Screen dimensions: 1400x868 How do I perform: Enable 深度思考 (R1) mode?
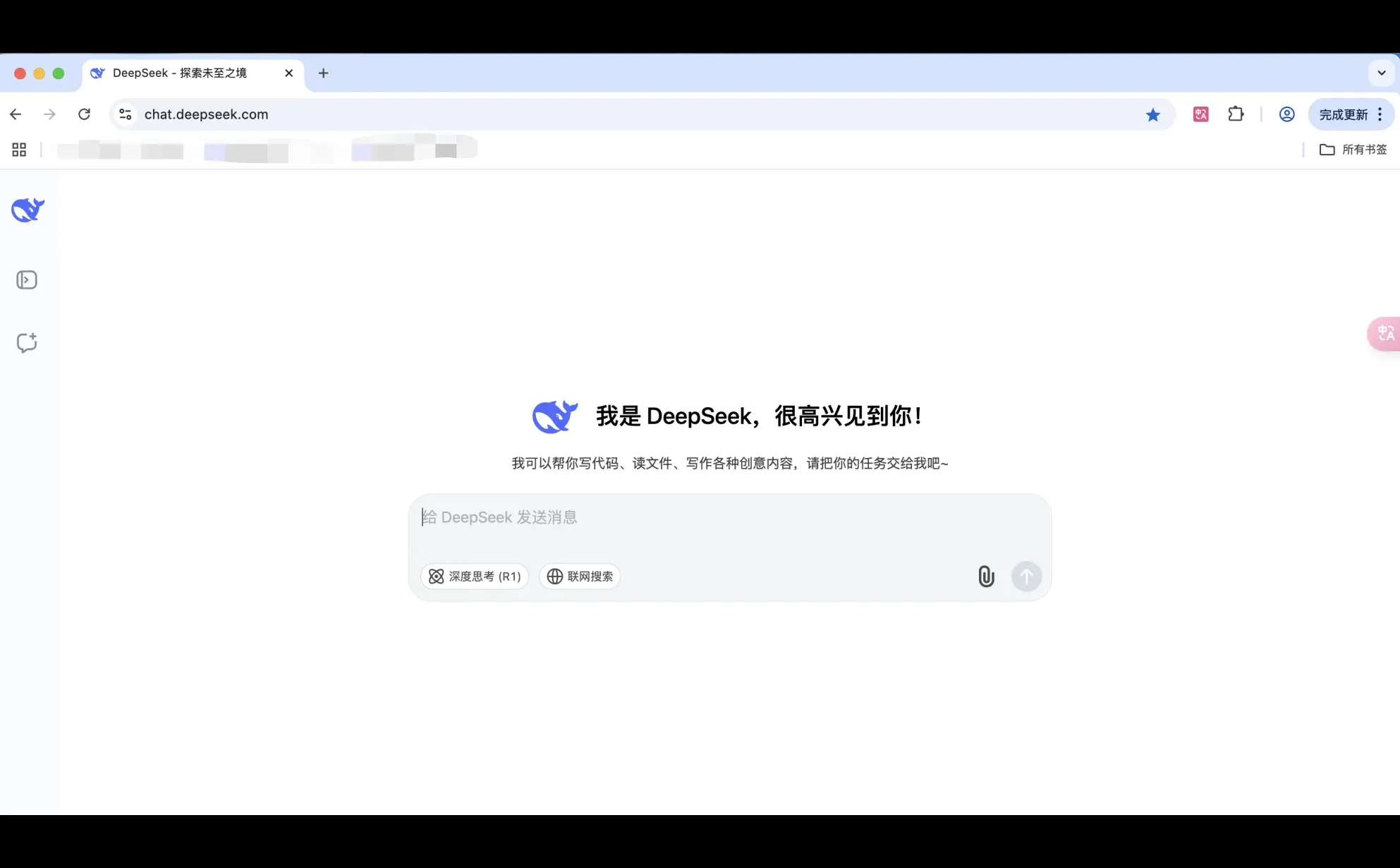tap(474, 576)
